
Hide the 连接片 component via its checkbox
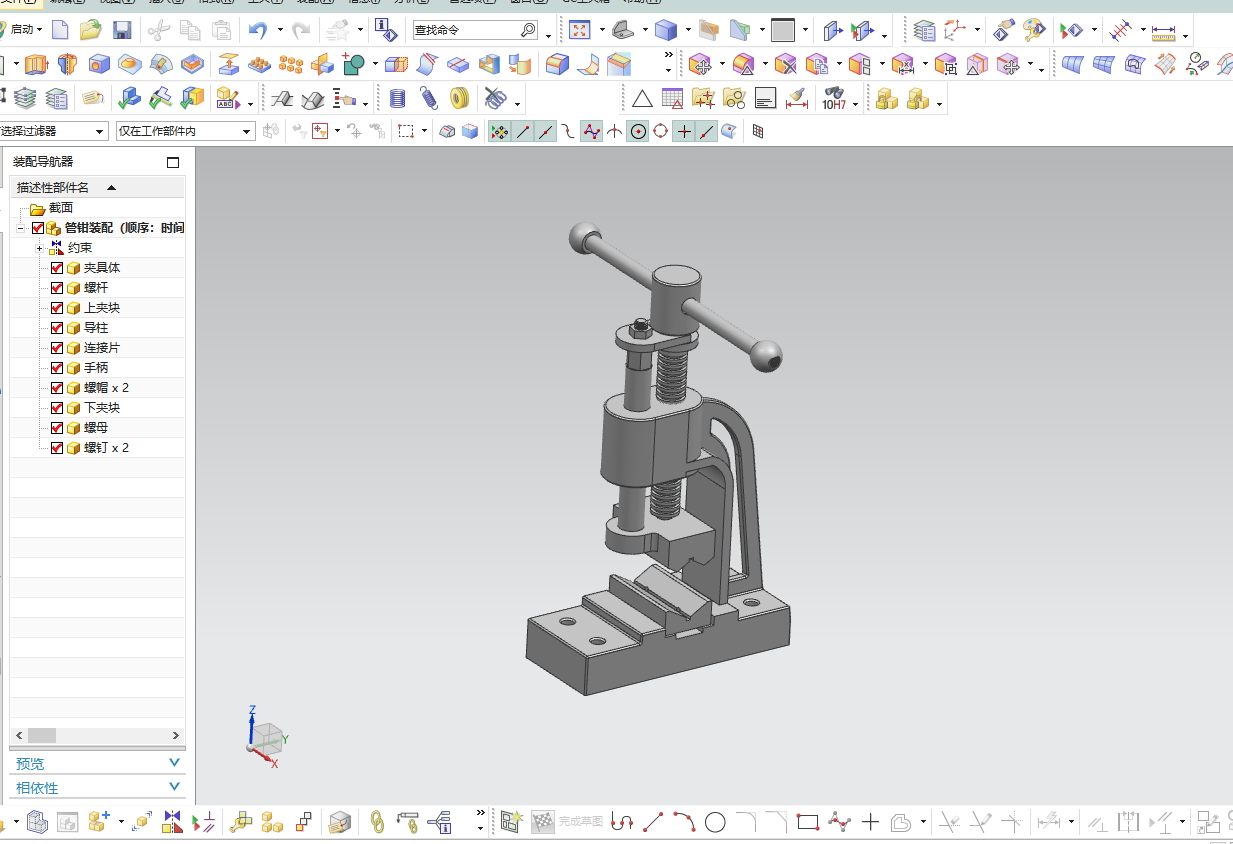57,348
